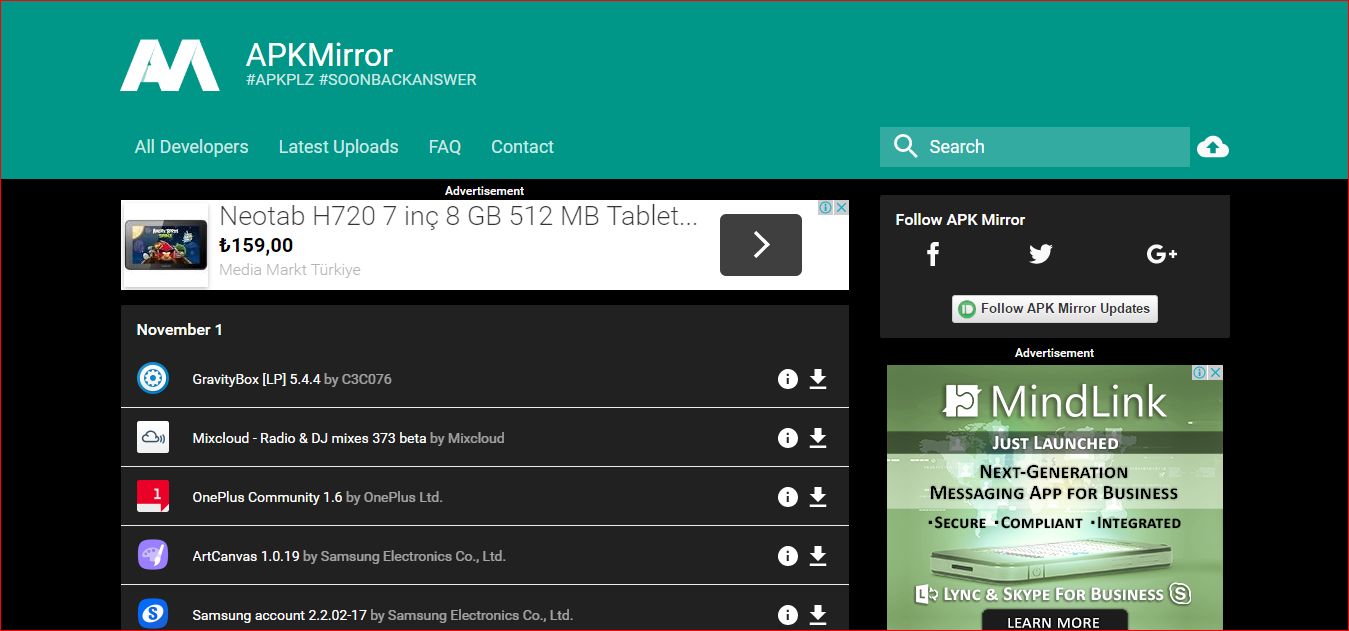The height and width of the screenshot is (631, 1349).
Task: Click the APKMirror site title
Action: click(319, 54)
